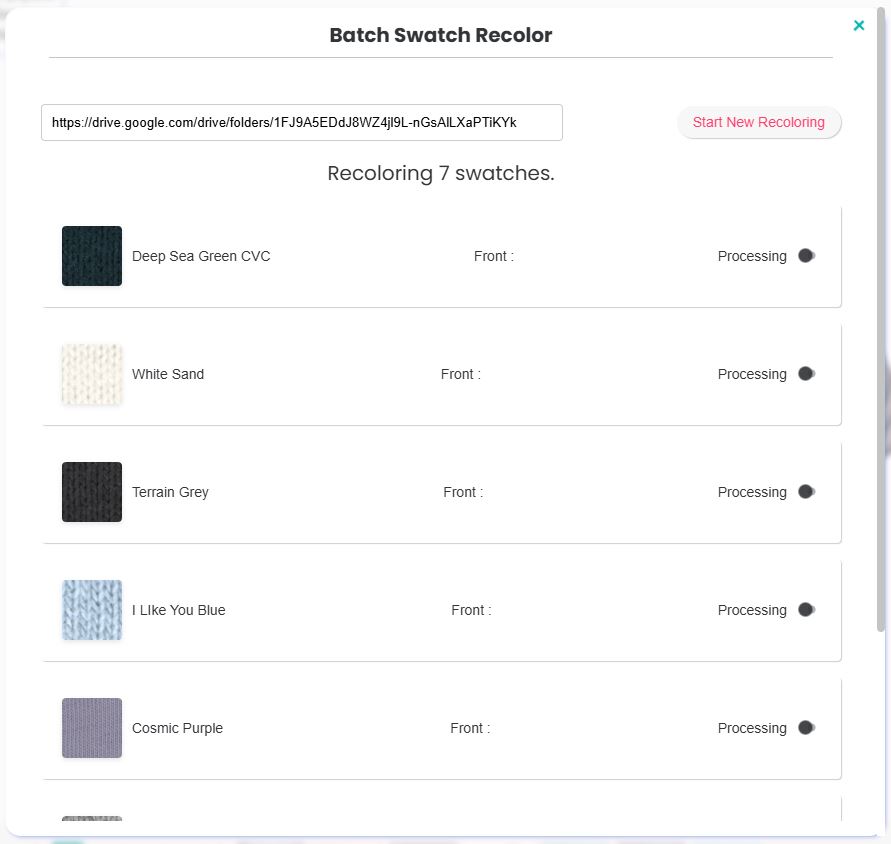The image size is (891, 844).
Task: Click the Cosmic Purple name label
Action: [177, 728]
